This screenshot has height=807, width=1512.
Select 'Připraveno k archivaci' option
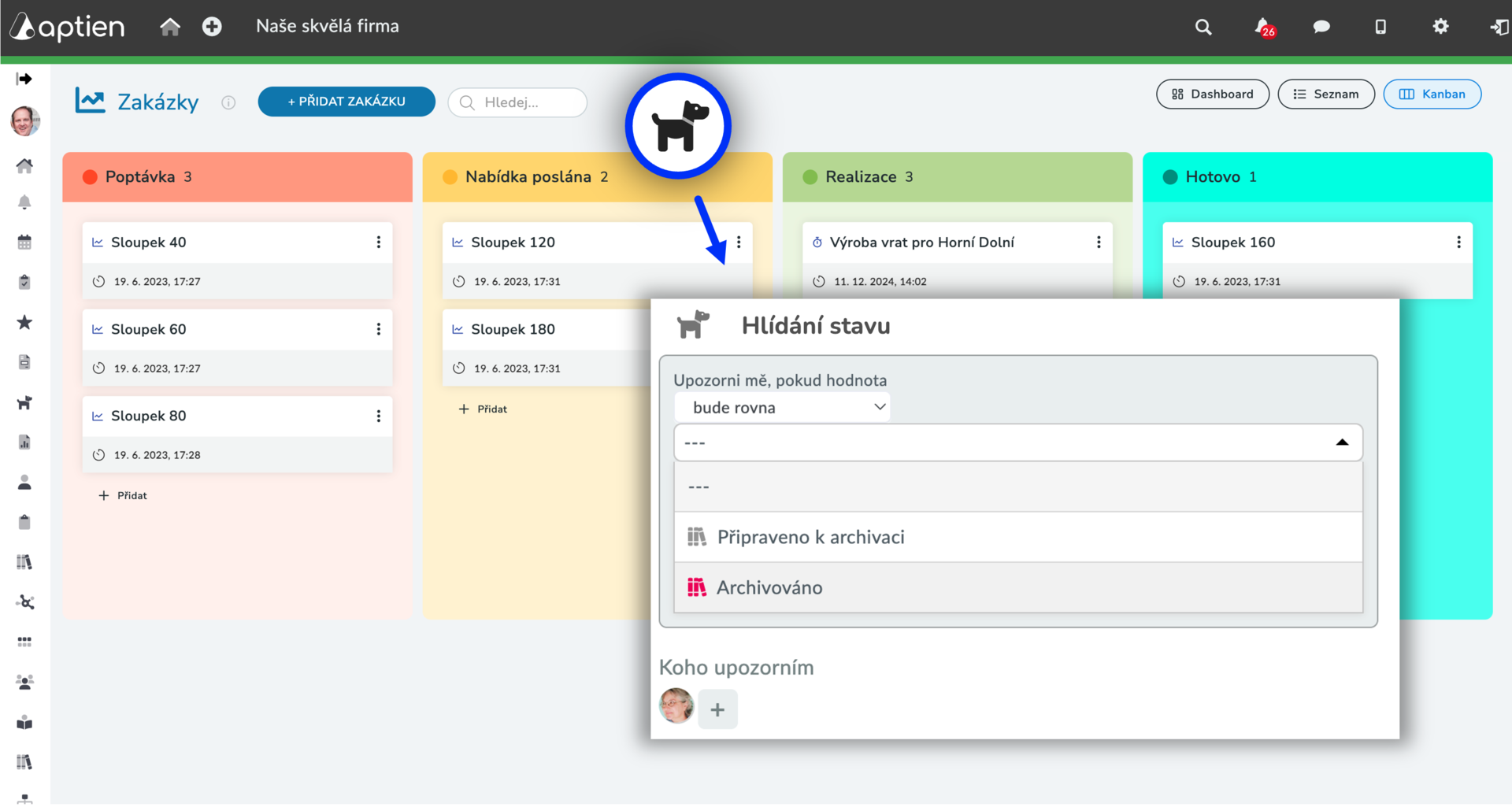click(x=810, y=537)
